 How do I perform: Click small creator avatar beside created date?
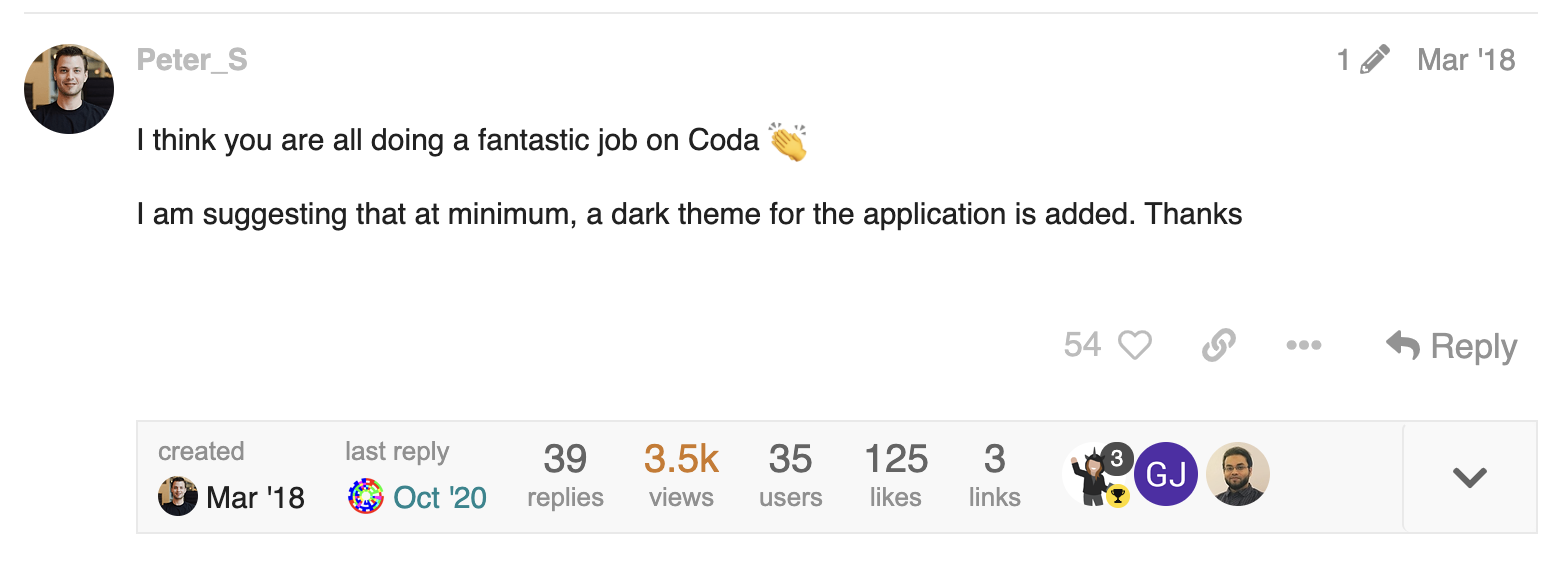tap(178, 497)
